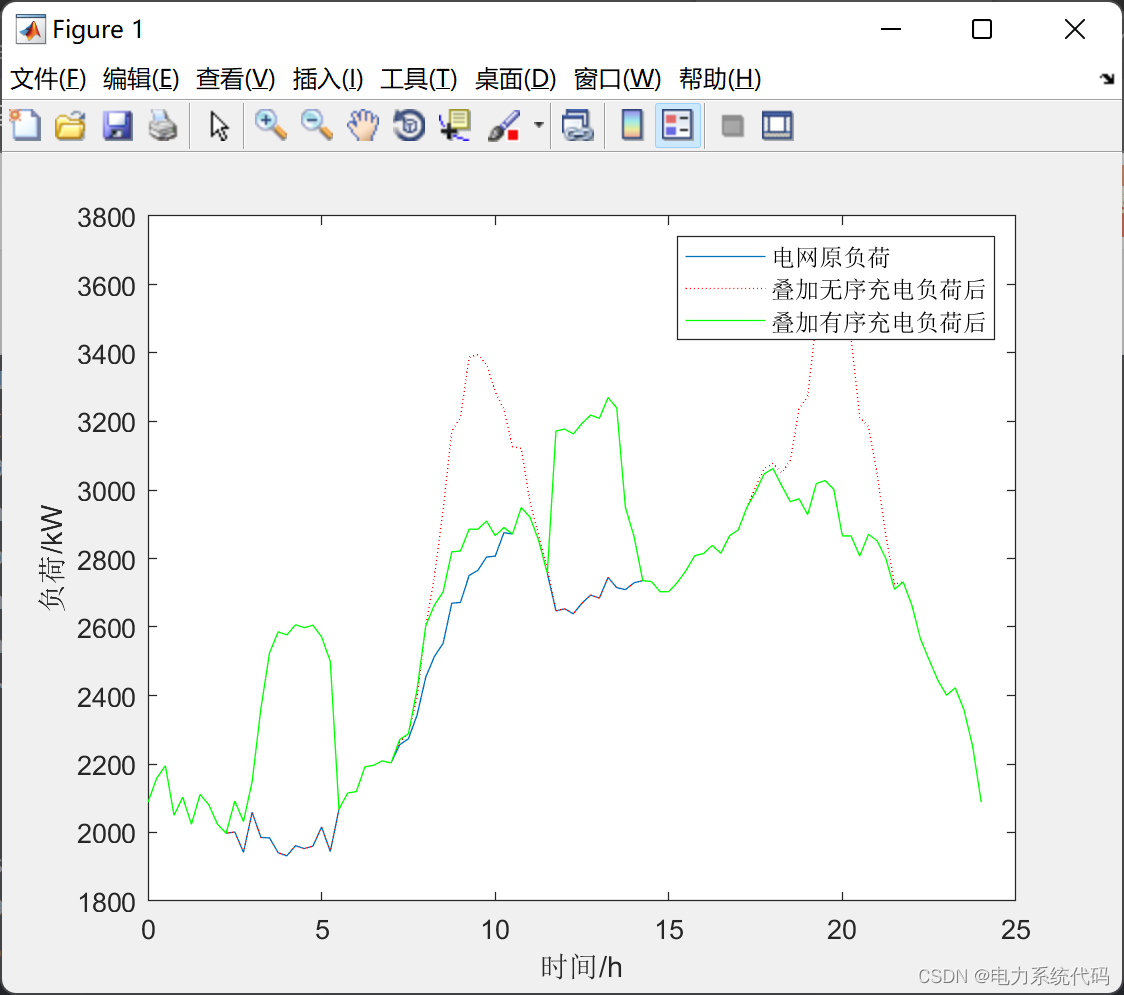Screen dimensions: 1124x995
Task: Click the MATLAB logo in title bar
Action: coord(31,29)
